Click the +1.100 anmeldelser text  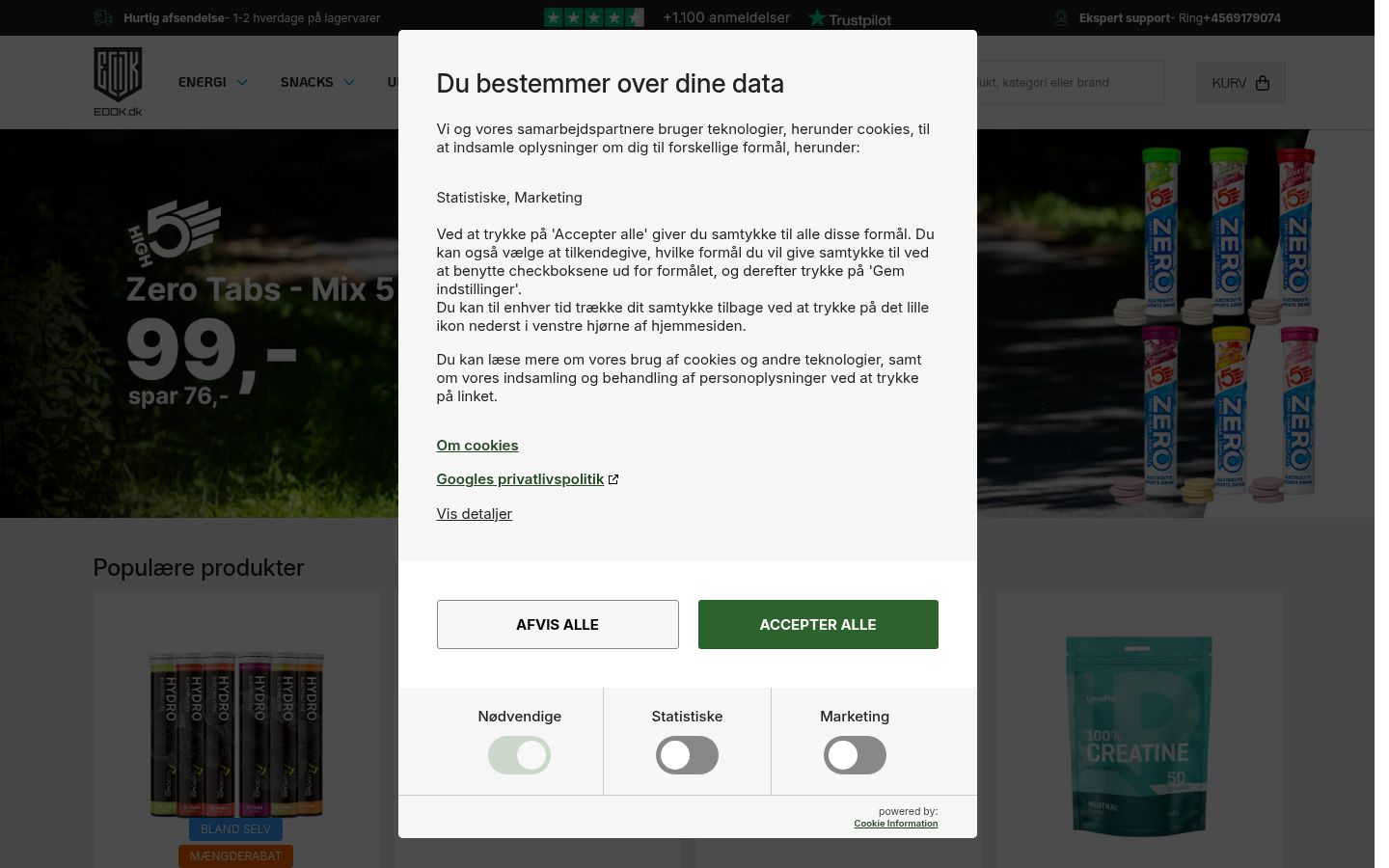tap(726, 17)
